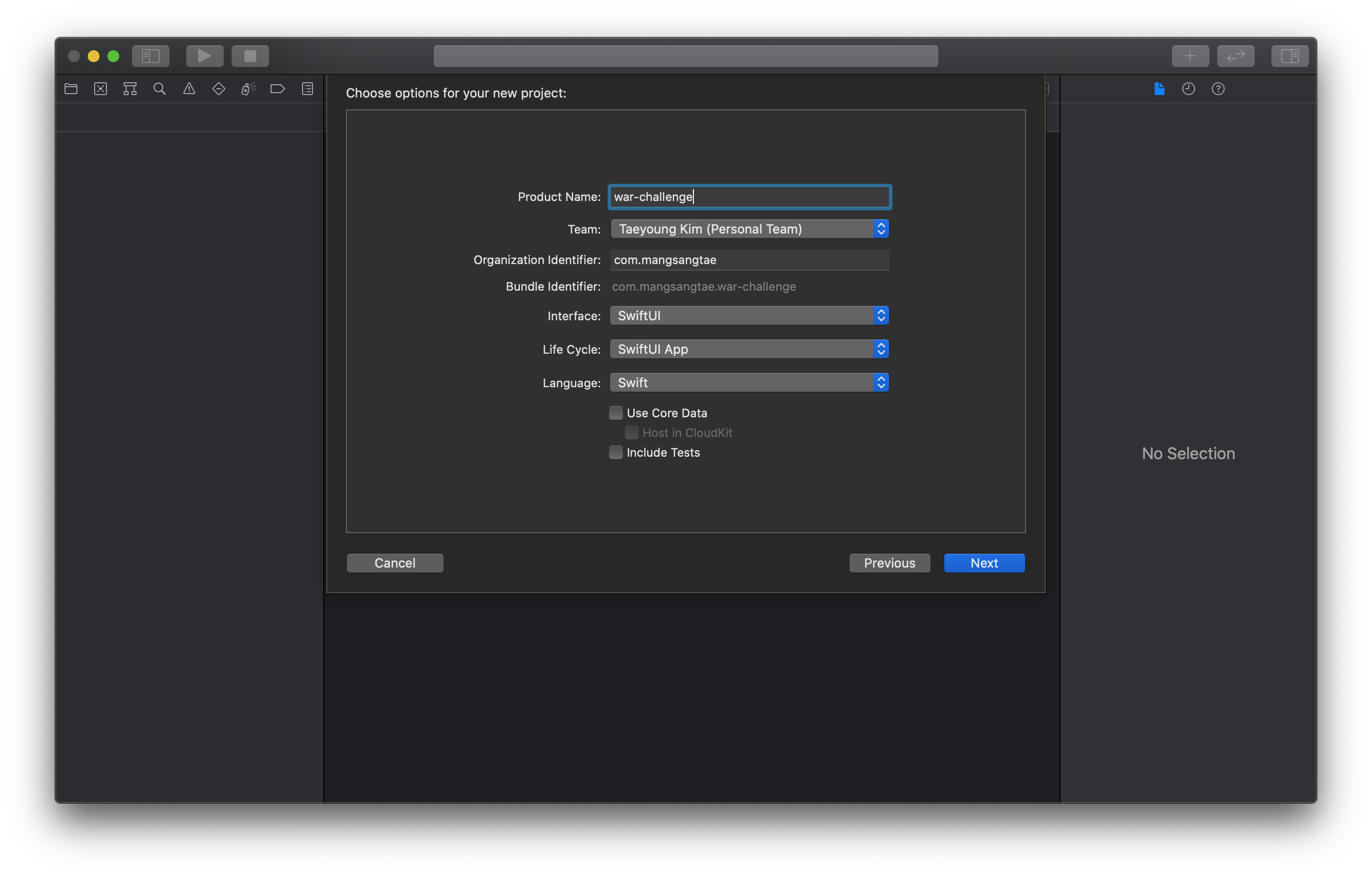The height and width of the screenshot is (876, 1372).
Task: Open the Test navigator diamond icon
Action: point(219,89)
